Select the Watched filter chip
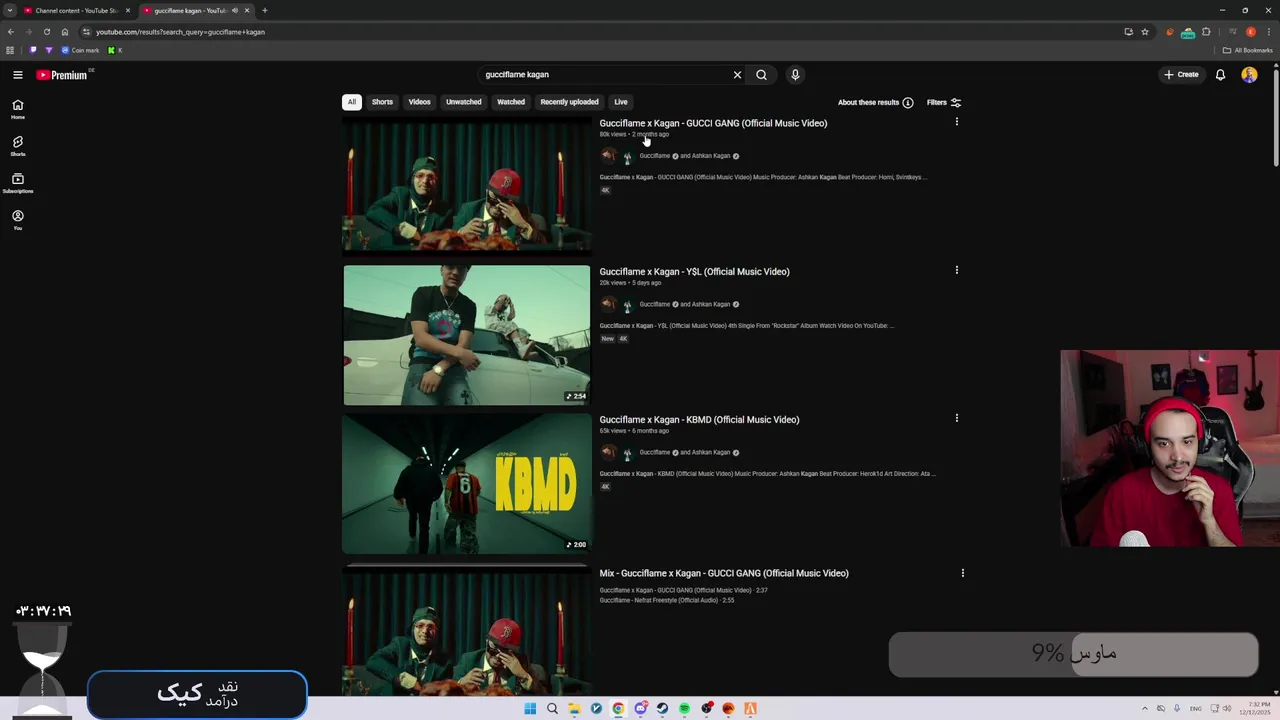This screenshot has height=720, width=1280. click(x=511, y=102)
